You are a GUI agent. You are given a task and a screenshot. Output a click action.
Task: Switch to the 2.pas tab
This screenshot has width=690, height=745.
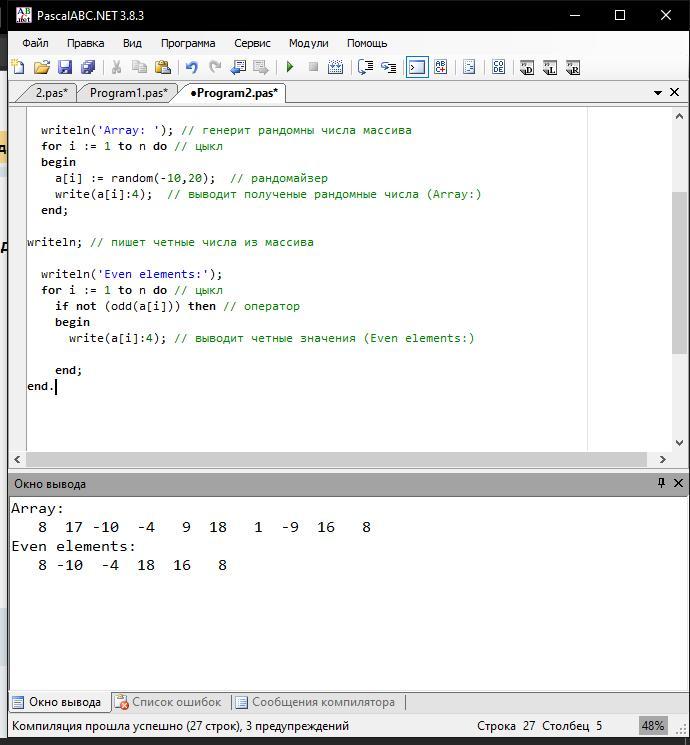[51, 93]
